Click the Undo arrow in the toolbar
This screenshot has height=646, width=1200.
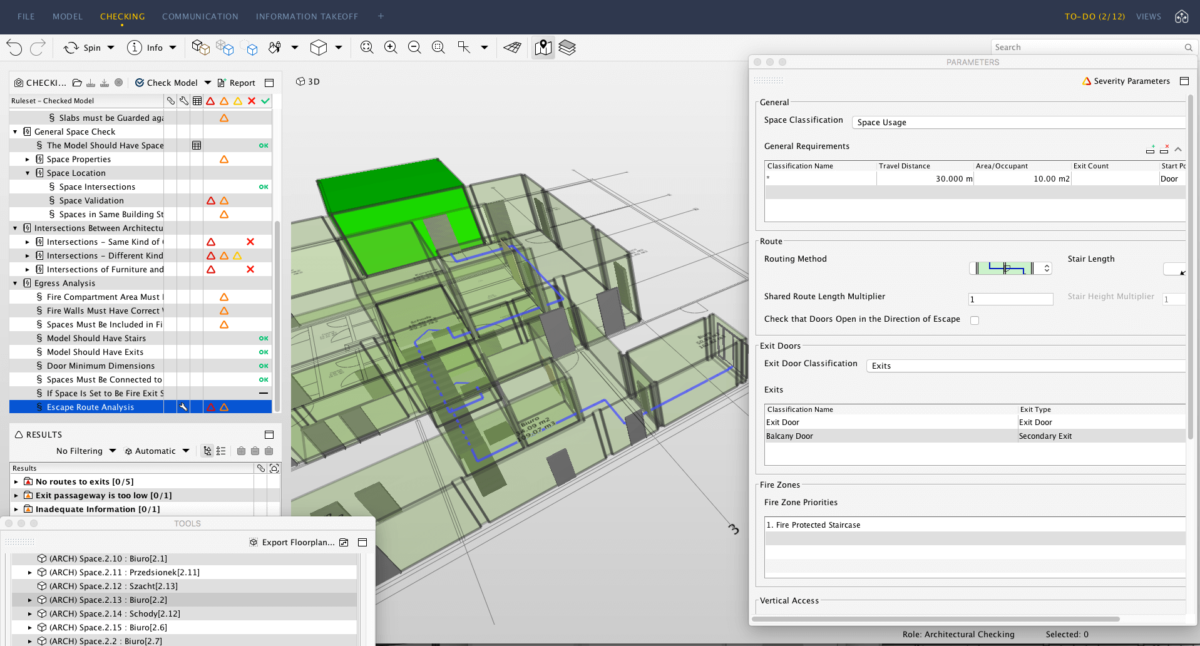coord(14,47)
